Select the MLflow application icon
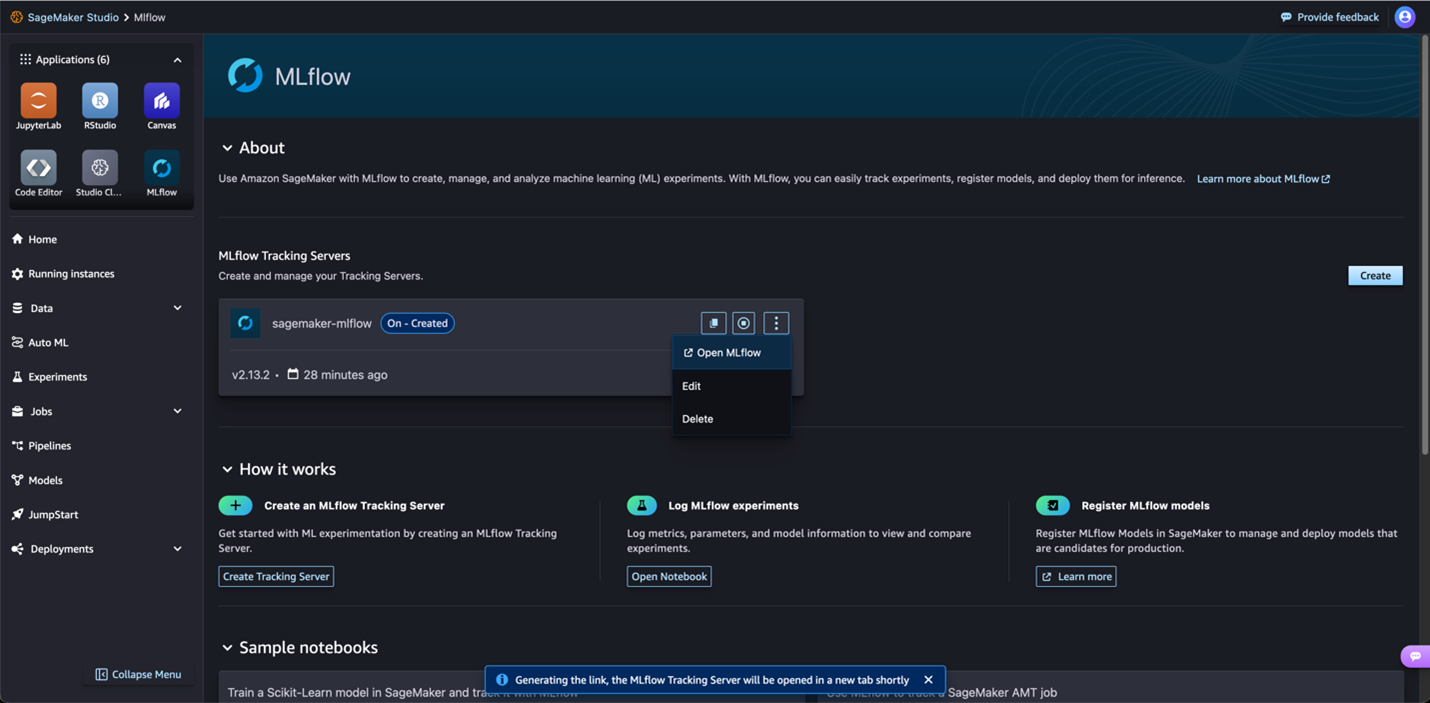The image size is (1430, 703). coord(161,169)
